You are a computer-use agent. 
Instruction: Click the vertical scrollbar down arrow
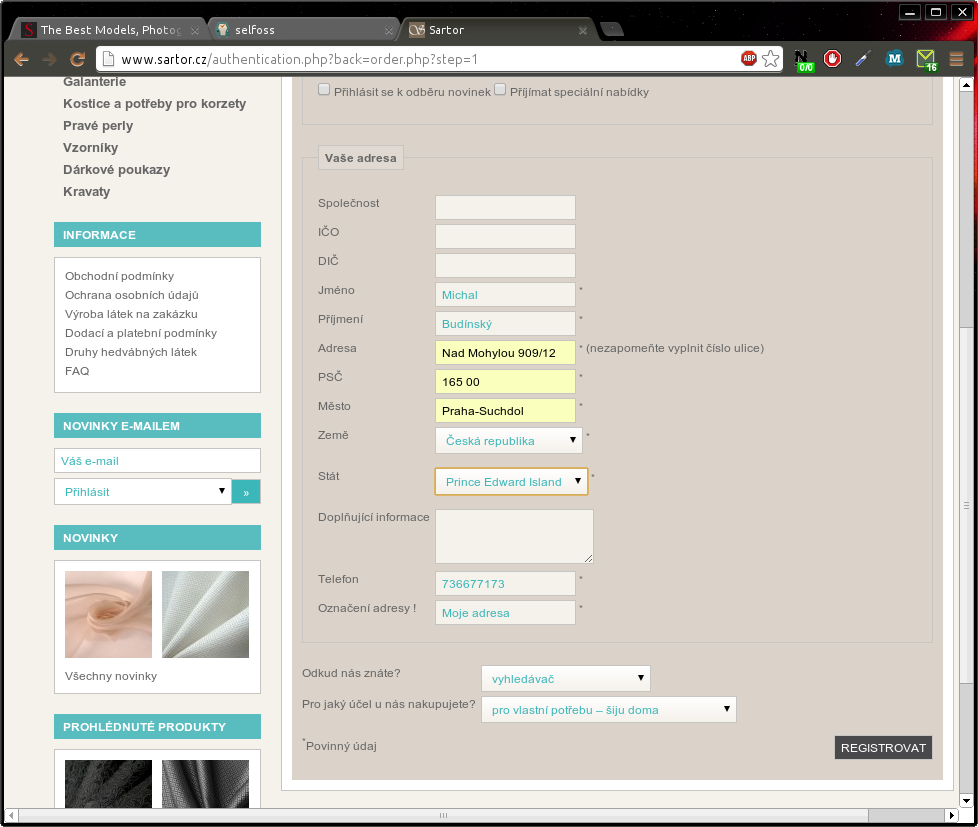tap(966, 801)
